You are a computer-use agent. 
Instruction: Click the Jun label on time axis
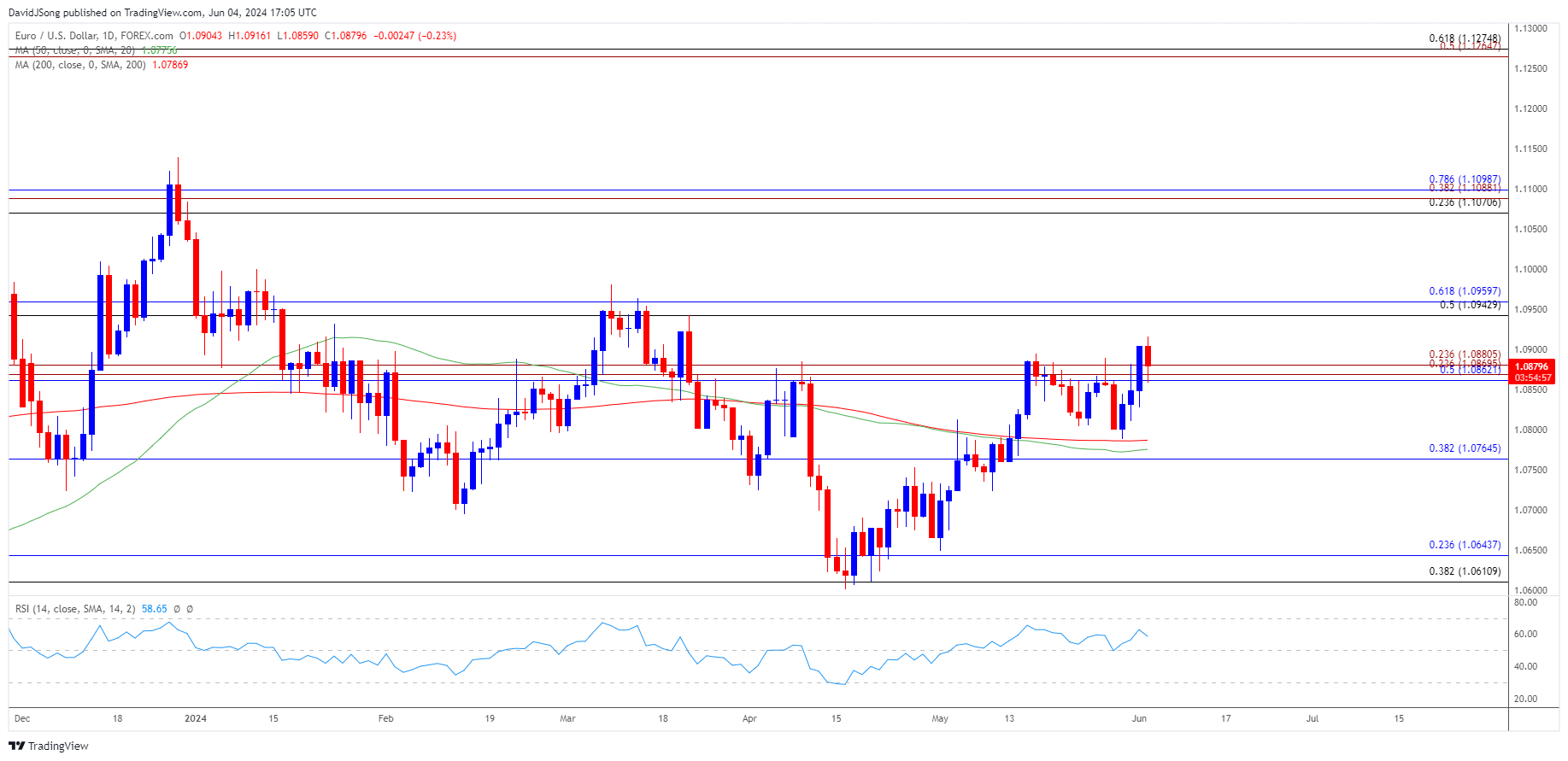tap(1139, 718)
